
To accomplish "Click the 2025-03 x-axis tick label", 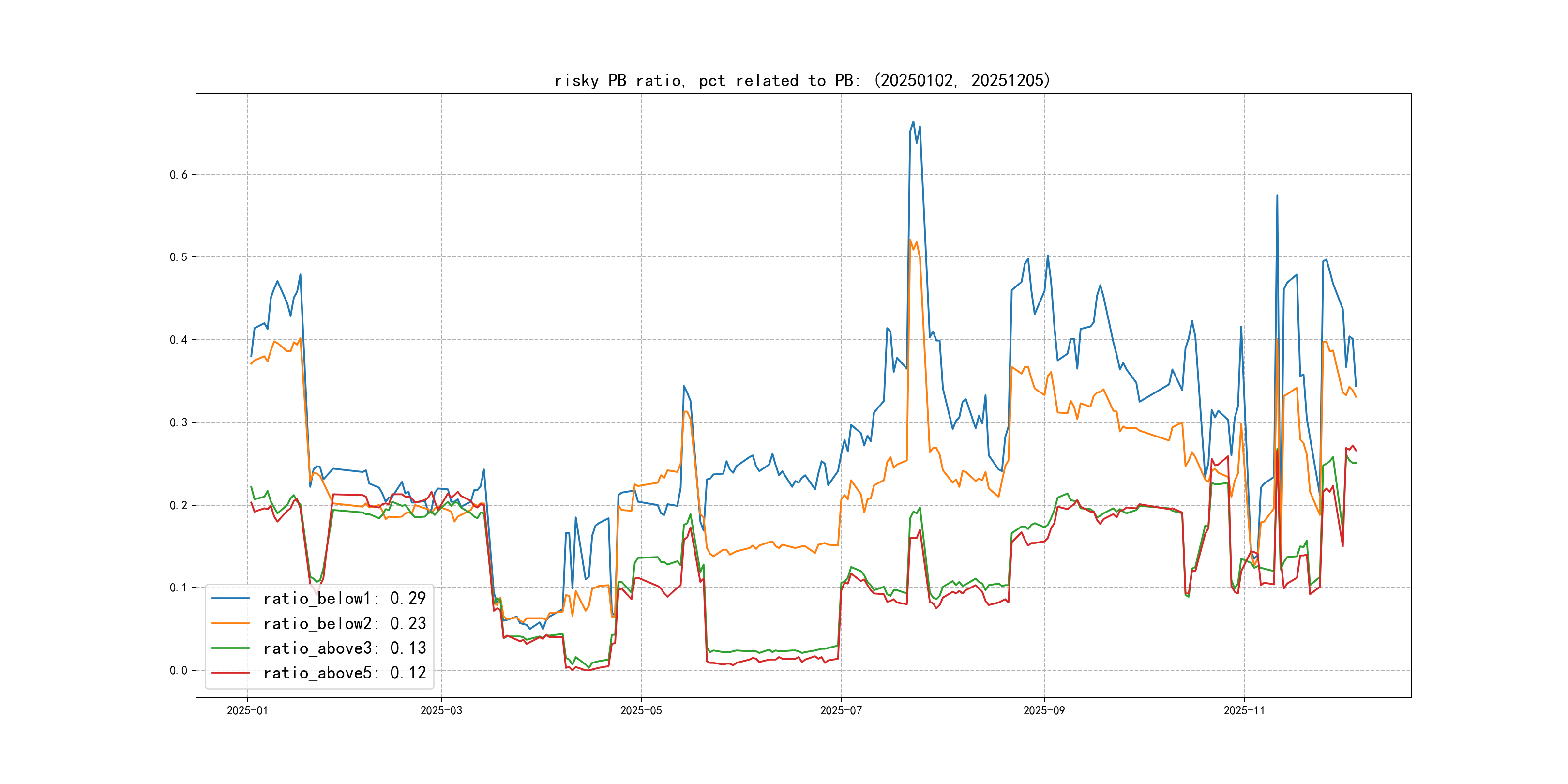I will pos(441,710).
